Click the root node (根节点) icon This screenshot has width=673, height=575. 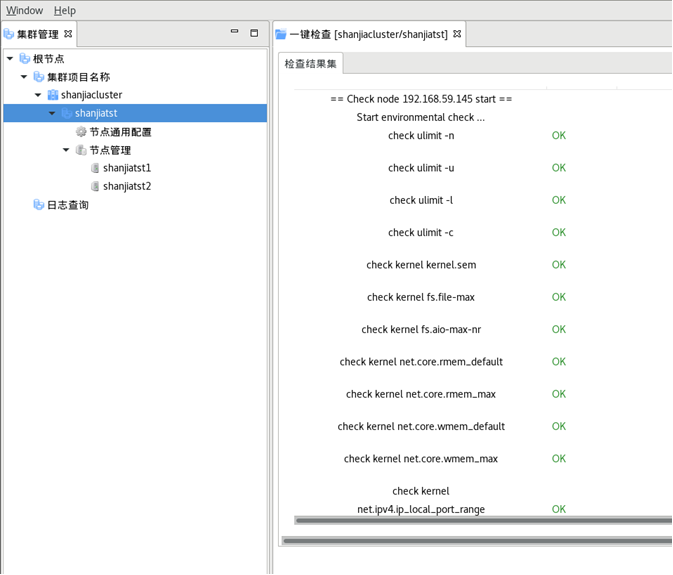click(25, 59)
